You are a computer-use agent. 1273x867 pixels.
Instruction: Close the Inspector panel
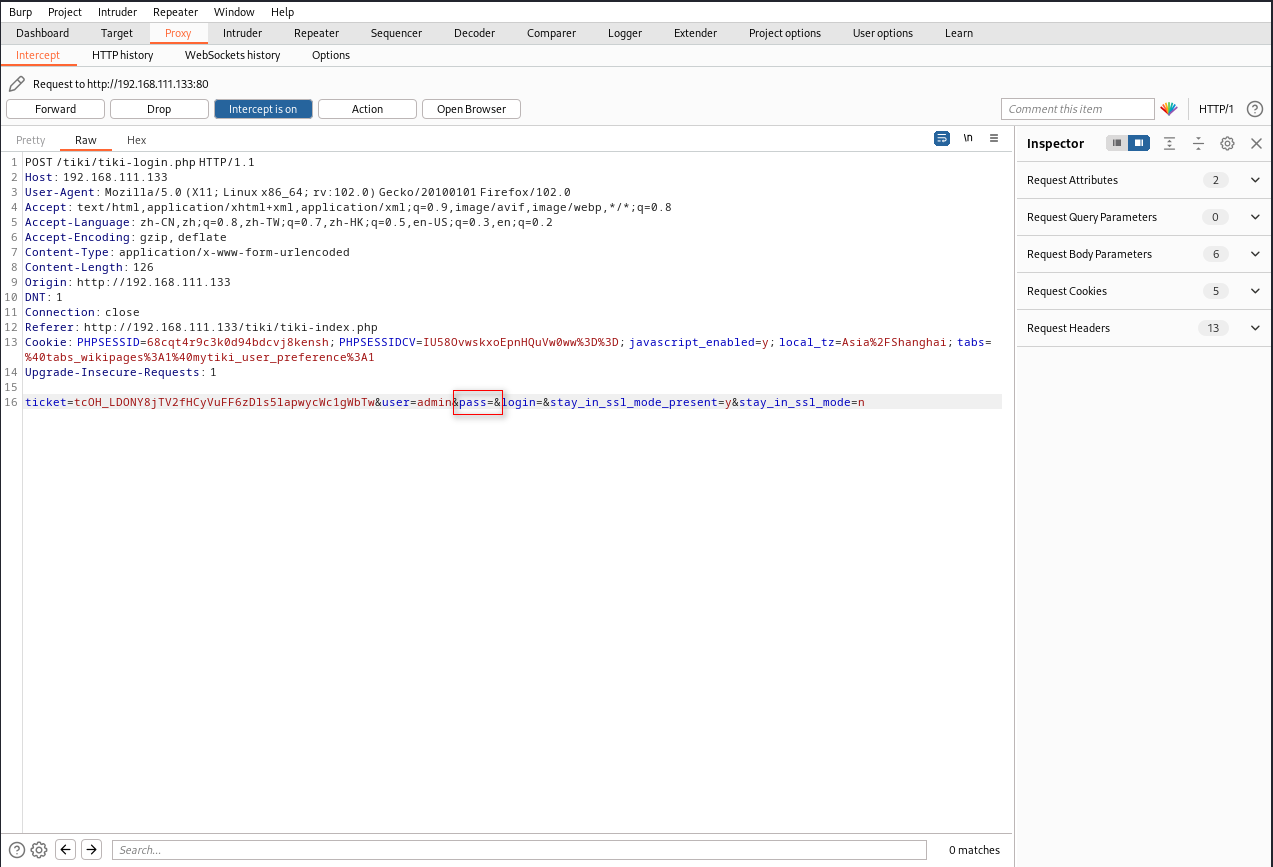point(1257,143)
